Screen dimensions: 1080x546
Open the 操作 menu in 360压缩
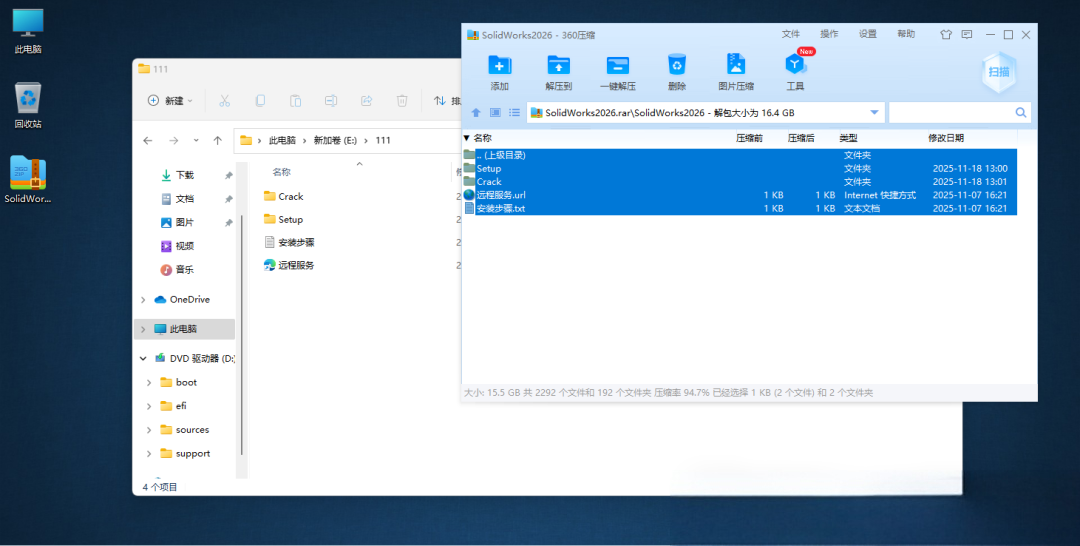click(829, 34)
